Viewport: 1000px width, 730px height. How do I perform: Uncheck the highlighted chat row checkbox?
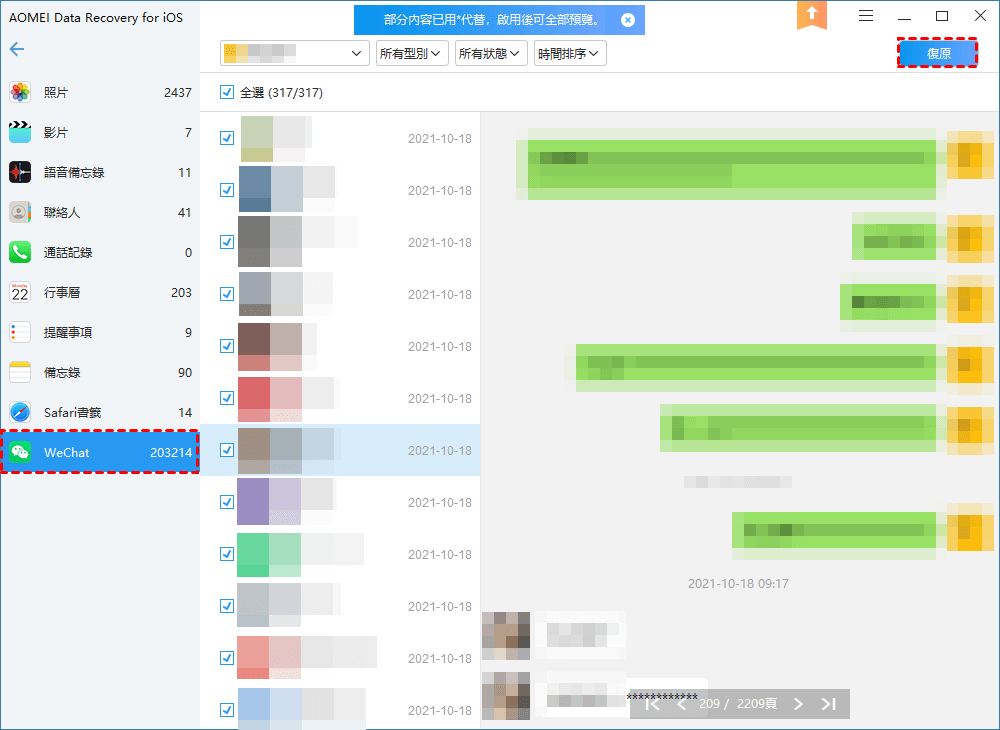point(226,450)
